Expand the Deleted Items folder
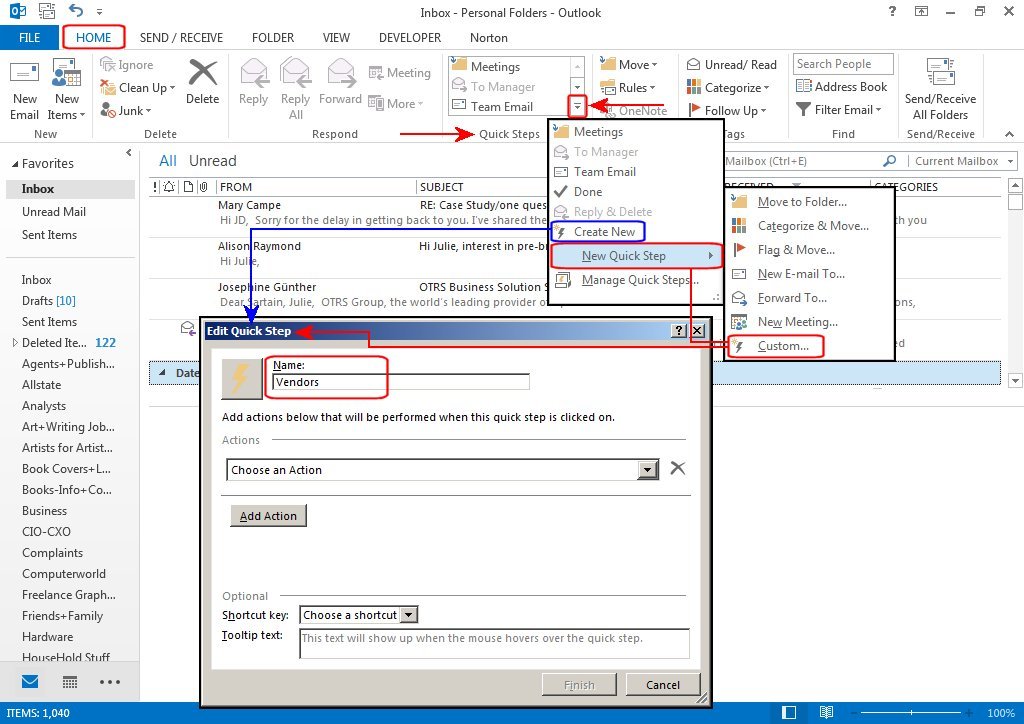The width and height of the screenshot is (1024, 724). click(14, 343)
